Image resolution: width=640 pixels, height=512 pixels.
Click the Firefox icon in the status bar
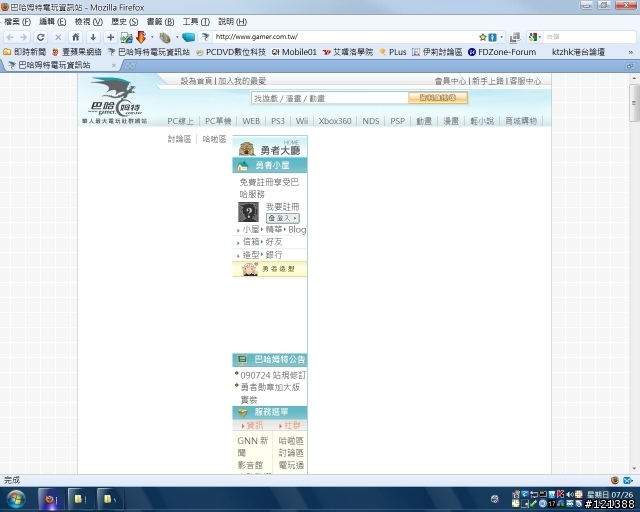coord(615,480)
